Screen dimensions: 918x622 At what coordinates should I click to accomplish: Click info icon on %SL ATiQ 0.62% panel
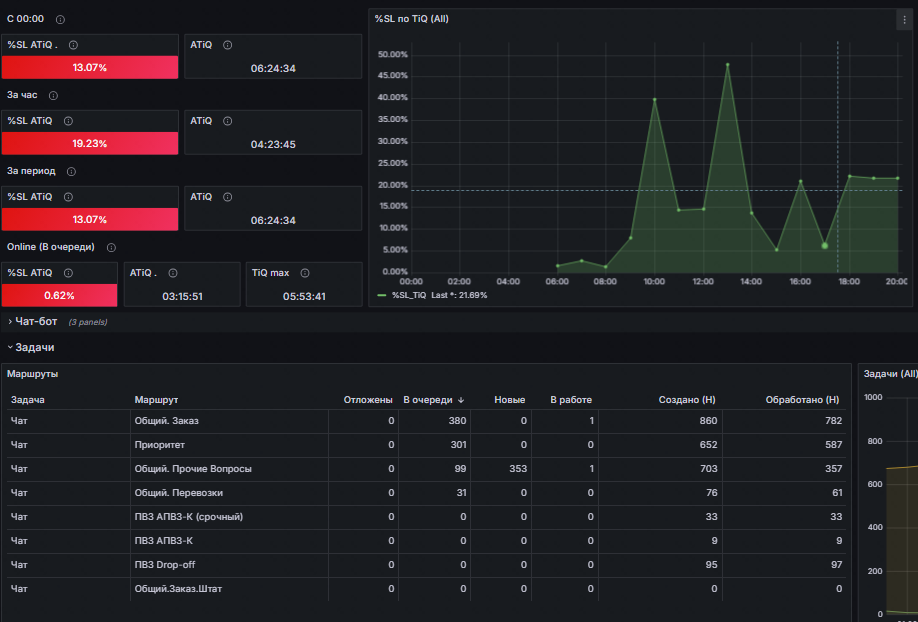coord(68,273)
